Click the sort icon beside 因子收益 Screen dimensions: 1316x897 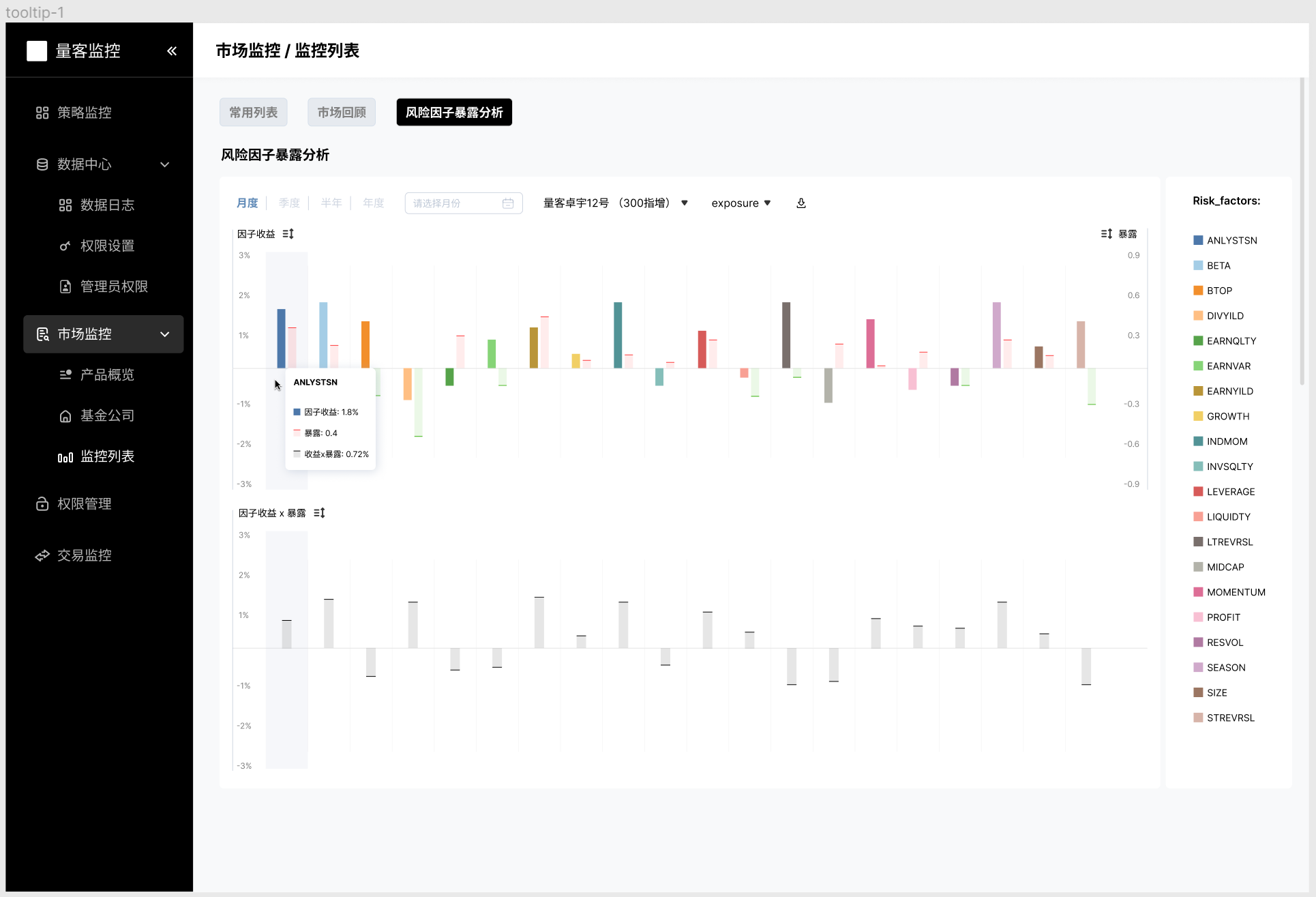click(x=288, y=234)
